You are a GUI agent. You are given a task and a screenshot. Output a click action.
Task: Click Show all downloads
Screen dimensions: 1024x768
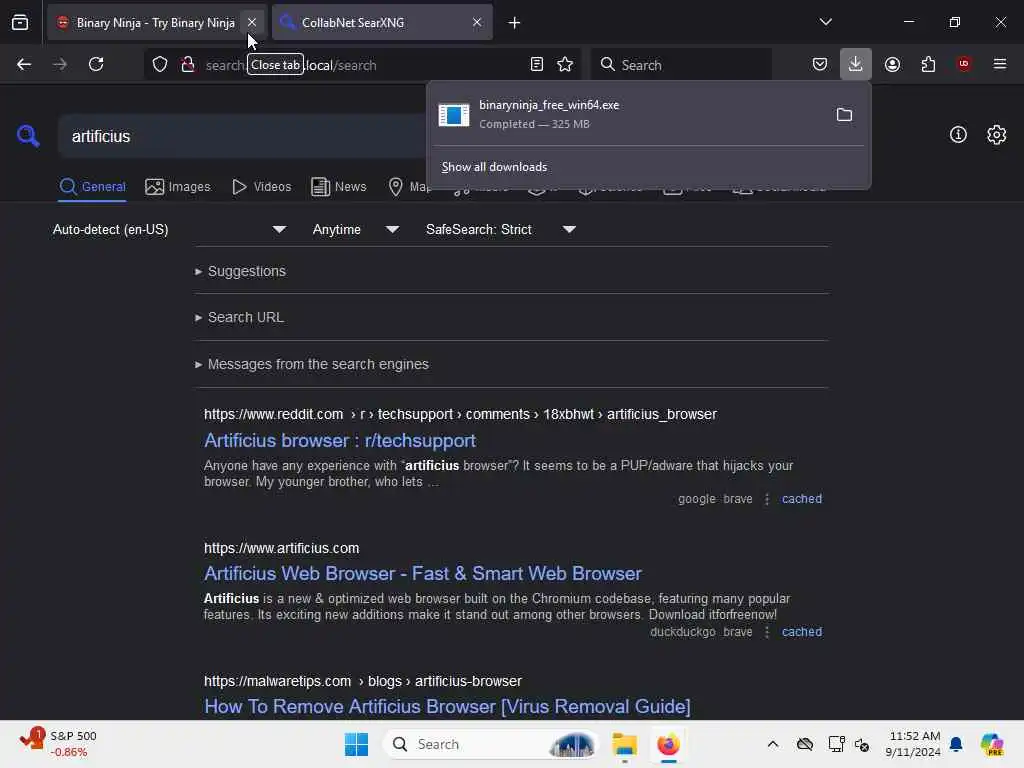click(494, 167)
